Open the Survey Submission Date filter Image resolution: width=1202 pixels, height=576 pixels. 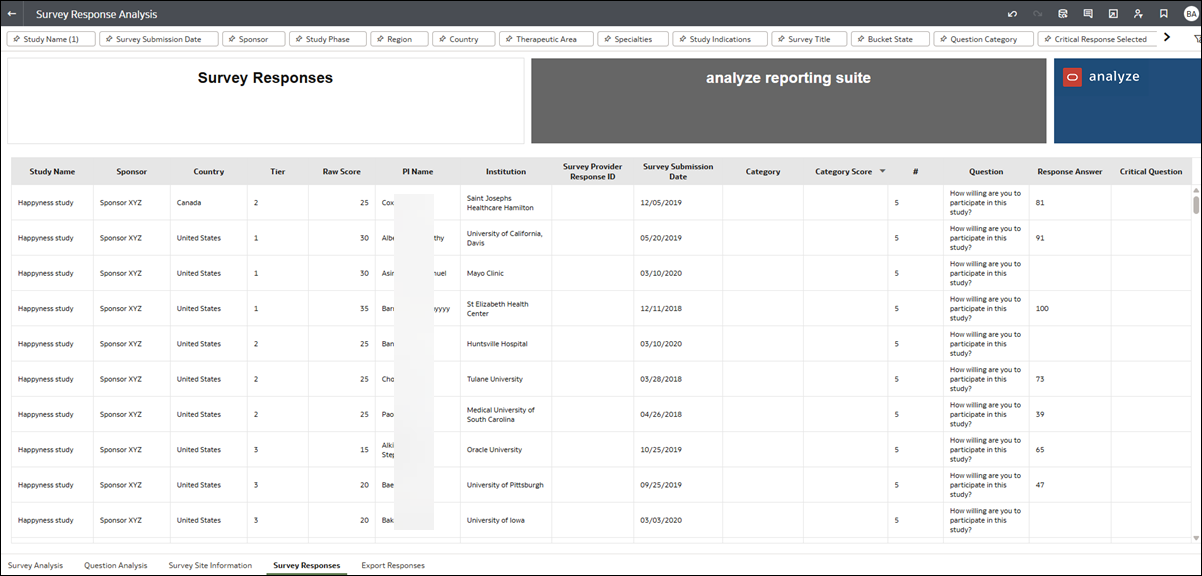click(159, 39)
